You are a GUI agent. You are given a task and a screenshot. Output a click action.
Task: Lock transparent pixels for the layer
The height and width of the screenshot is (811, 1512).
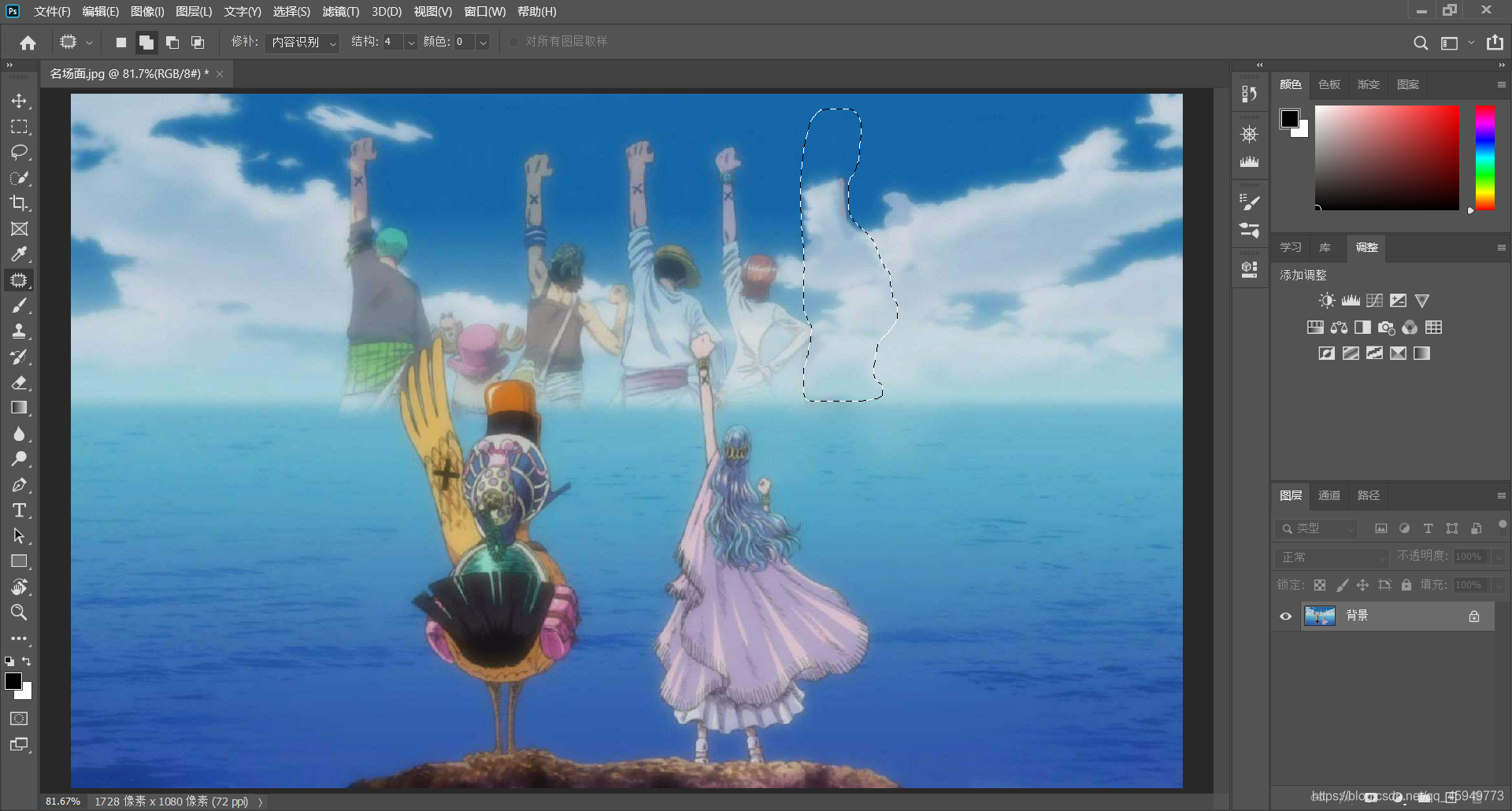tap(1320, 585)
